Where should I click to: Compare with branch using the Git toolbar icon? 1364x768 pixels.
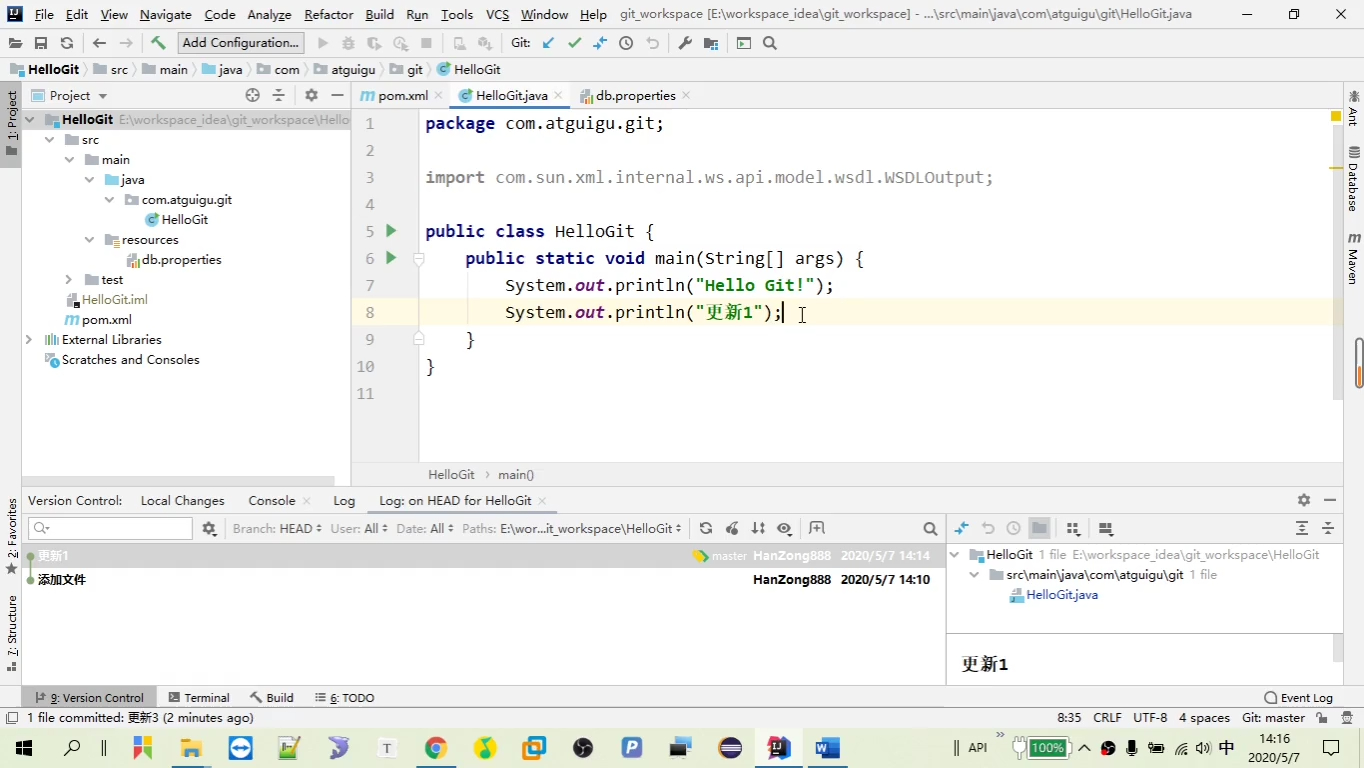[599, 43]
